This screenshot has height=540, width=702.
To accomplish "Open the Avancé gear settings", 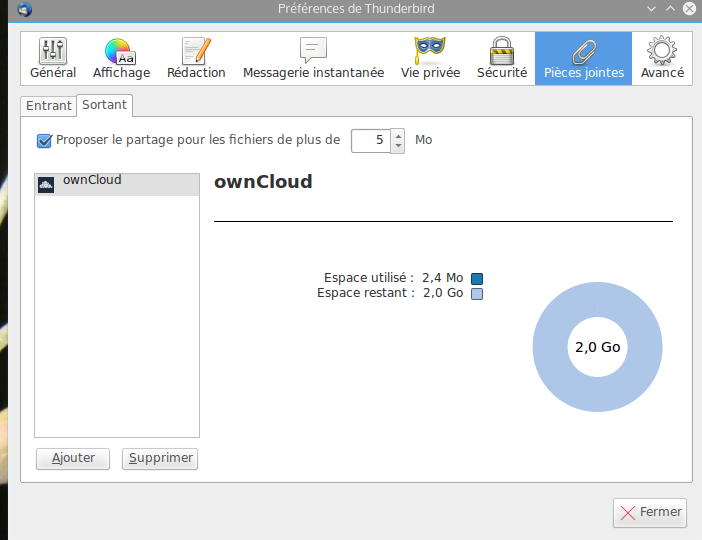I will (x=662, y=58).
